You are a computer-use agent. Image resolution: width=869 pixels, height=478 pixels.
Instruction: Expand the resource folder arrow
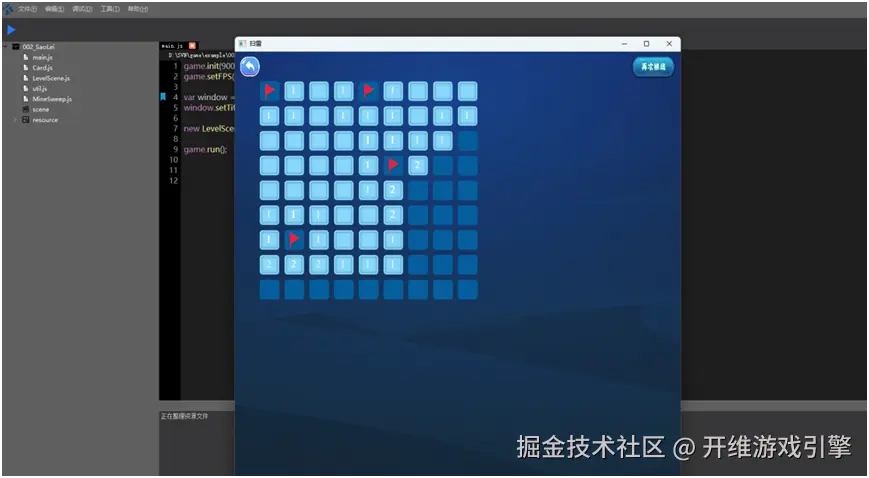point(15,120)
